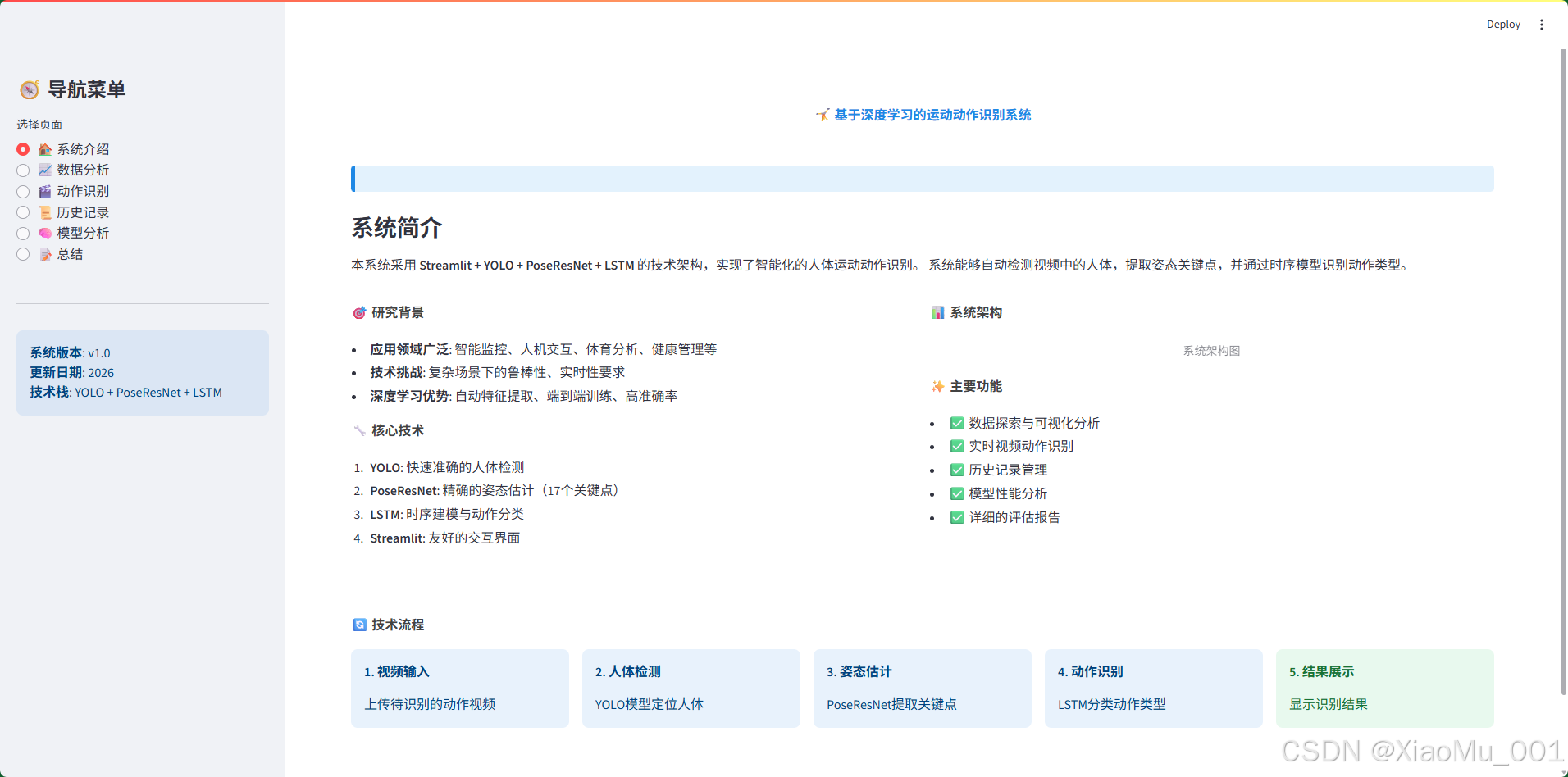Screen dimensions: 1568x777
Task: Click the 技术挑战 bullet text
Action: point(497,372)
